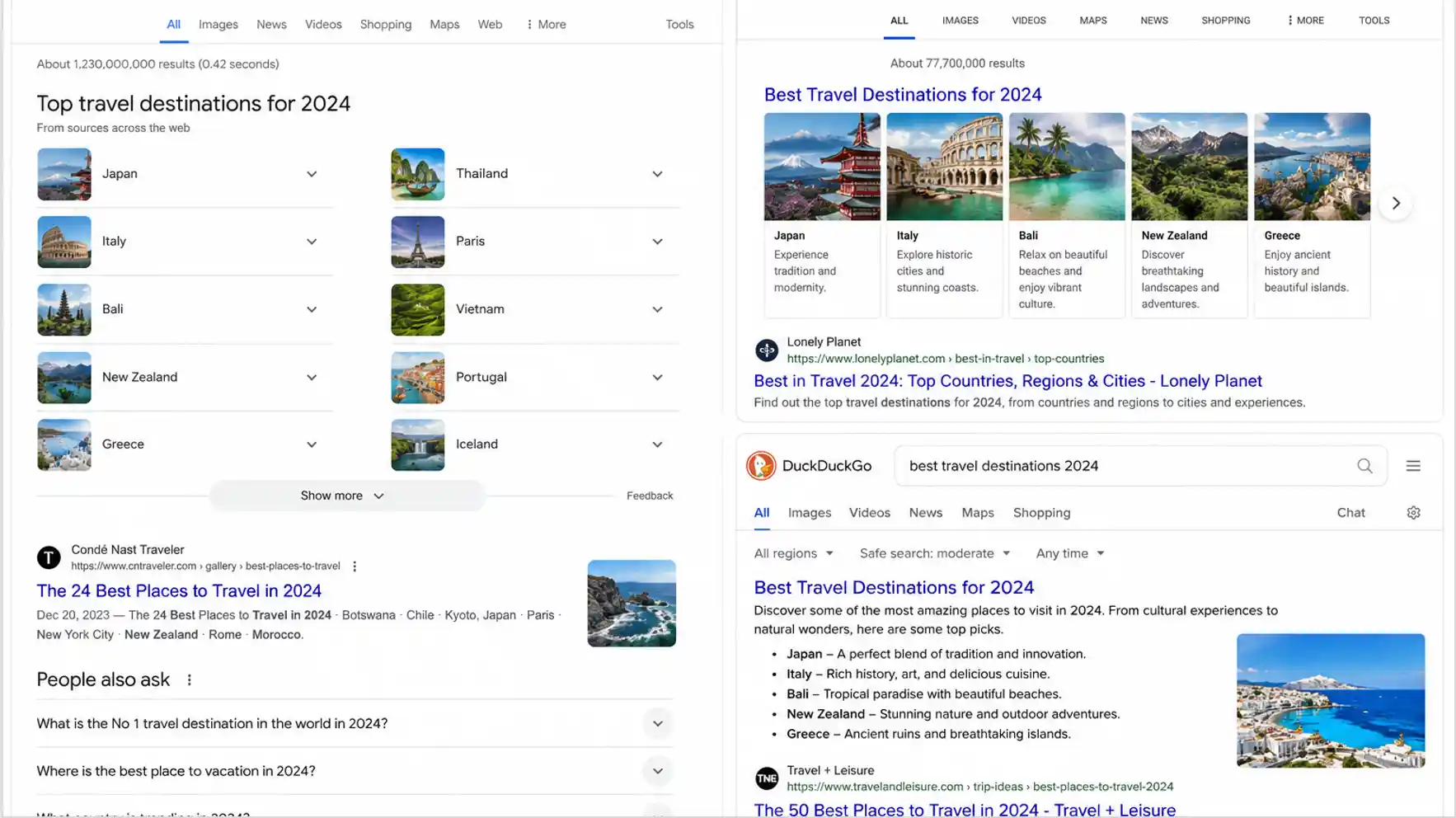The image size is (1456, 818).
Task: Click Show more destinations button
Action: pyautogui.click(x=347, y=496)
